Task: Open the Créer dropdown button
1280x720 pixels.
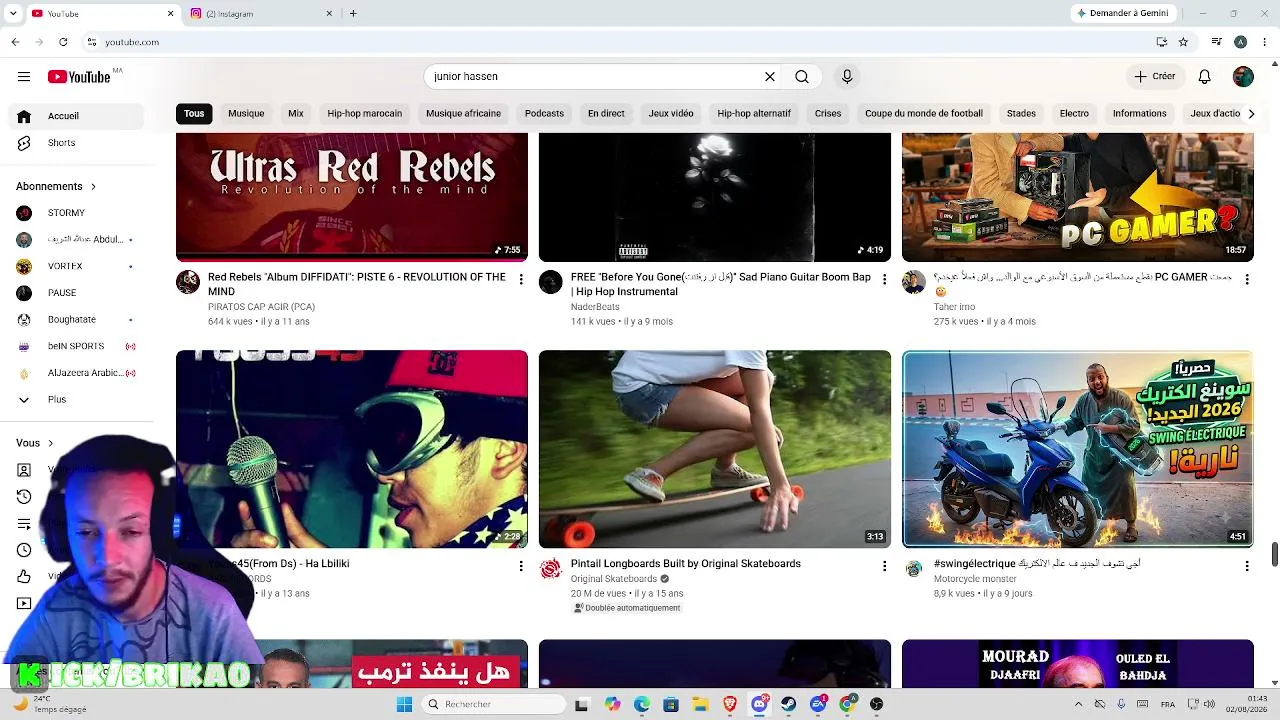Action: pyautogui.click(x=1155, y=77)
